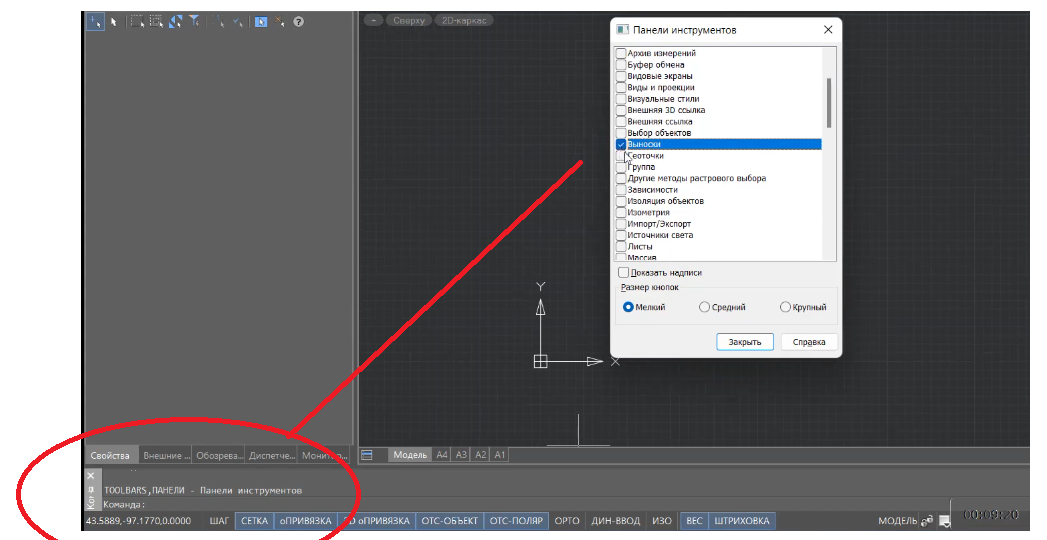The image size is (1047, 540).
Task: Enable the Зависимости toolbar
Action: coord(621,190)
